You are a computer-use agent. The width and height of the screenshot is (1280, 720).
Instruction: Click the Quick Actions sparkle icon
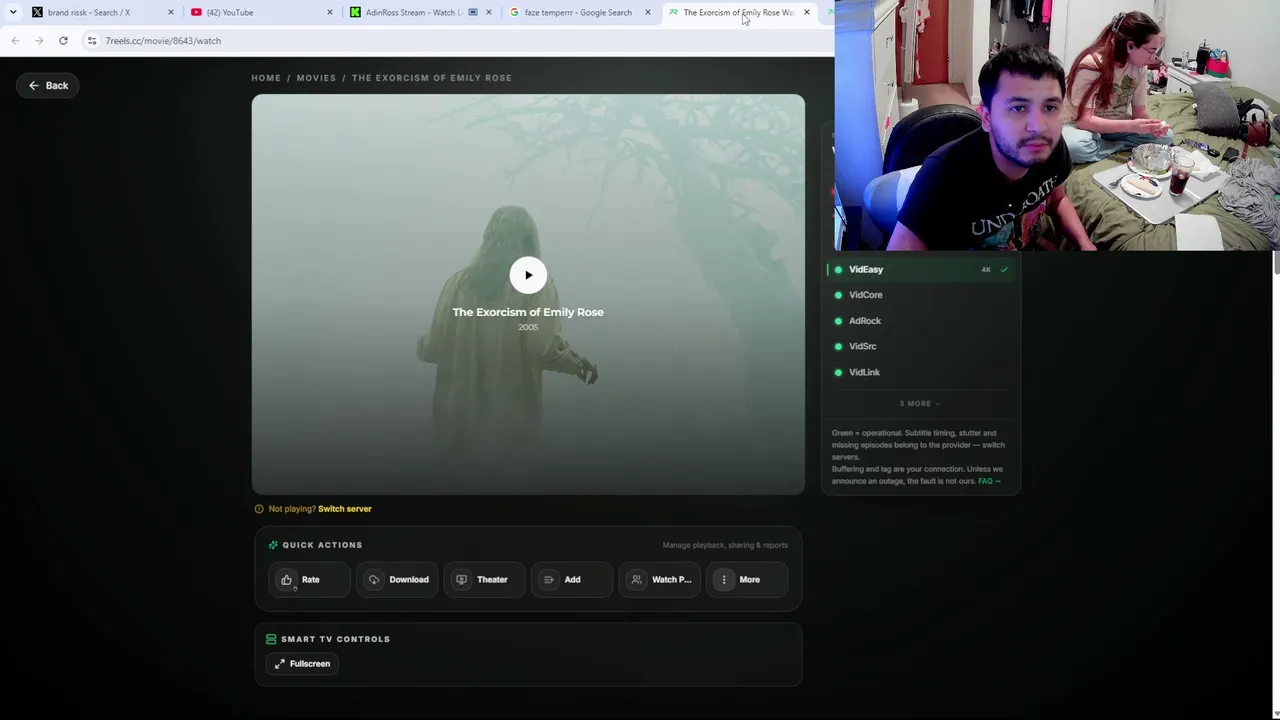273,545
